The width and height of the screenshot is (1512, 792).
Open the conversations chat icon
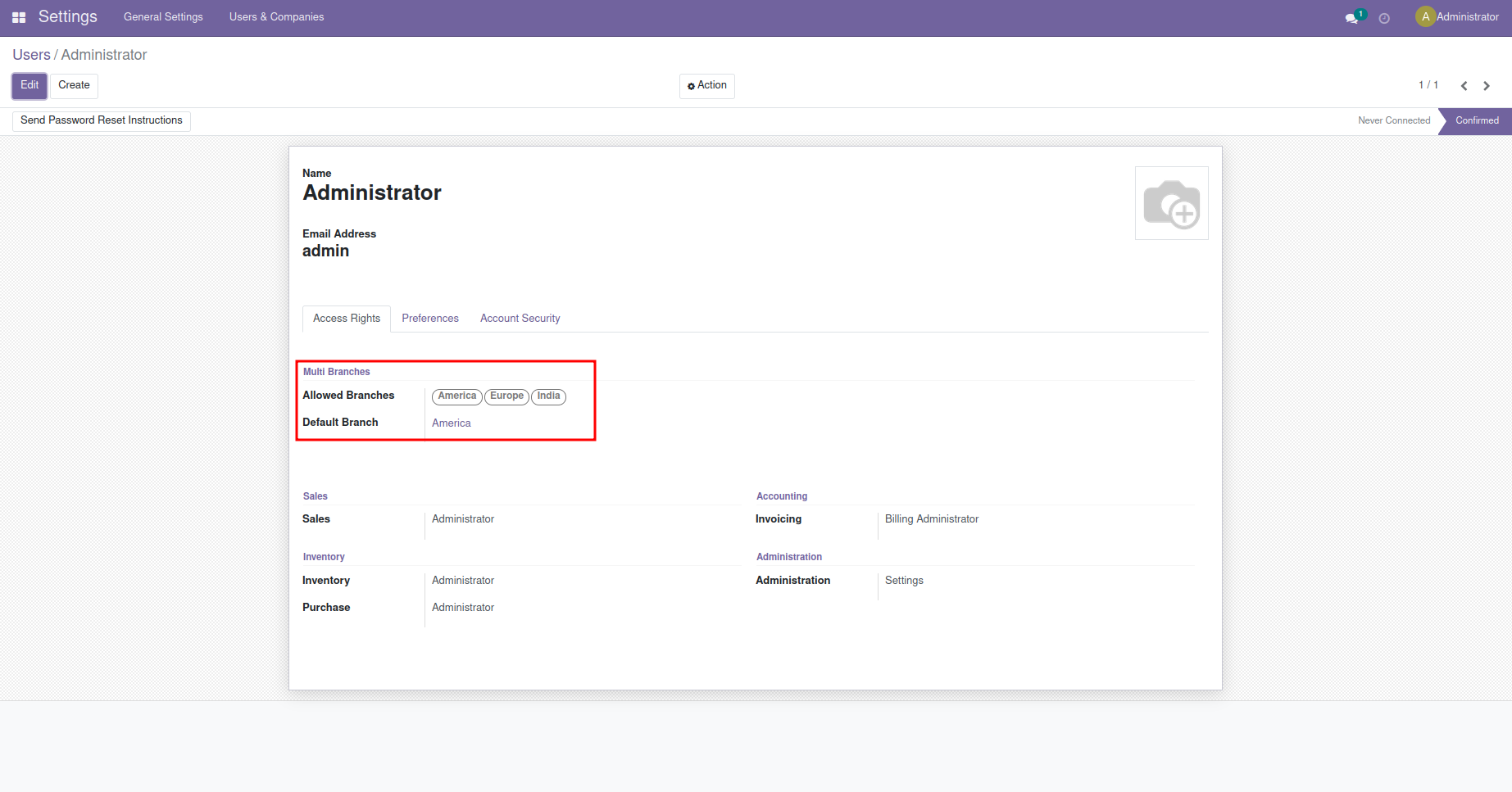coord(1351,18)
